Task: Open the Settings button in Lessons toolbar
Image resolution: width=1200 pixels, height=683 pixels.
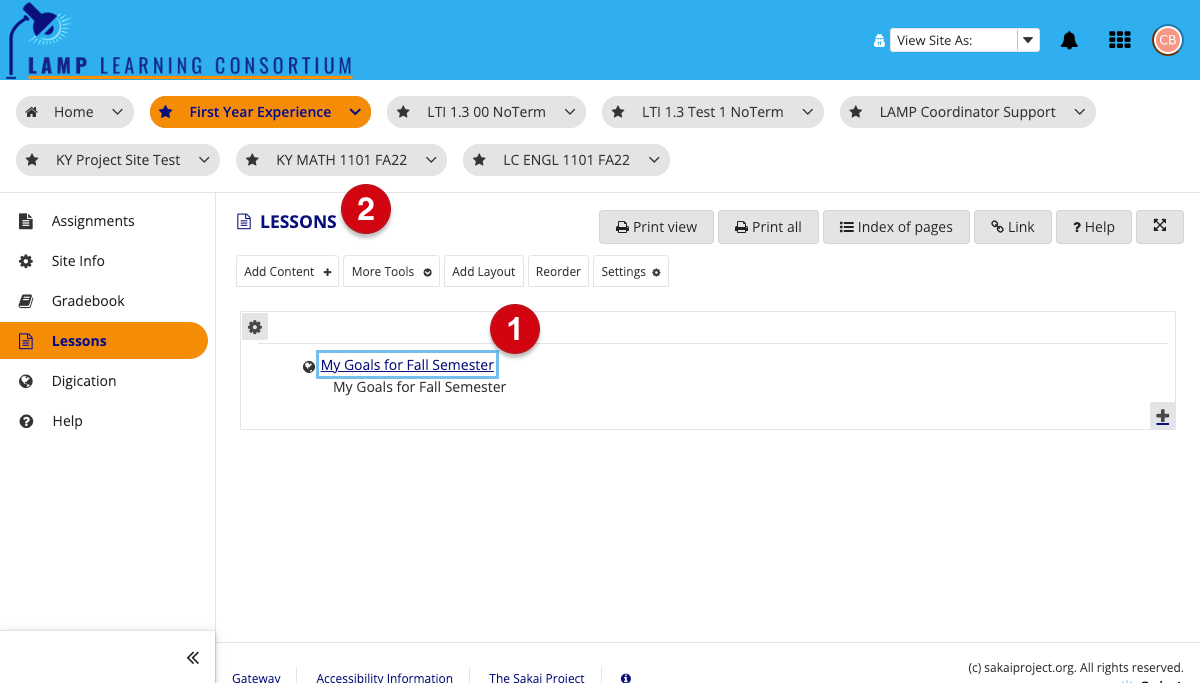Action: [x=631, y=271]
